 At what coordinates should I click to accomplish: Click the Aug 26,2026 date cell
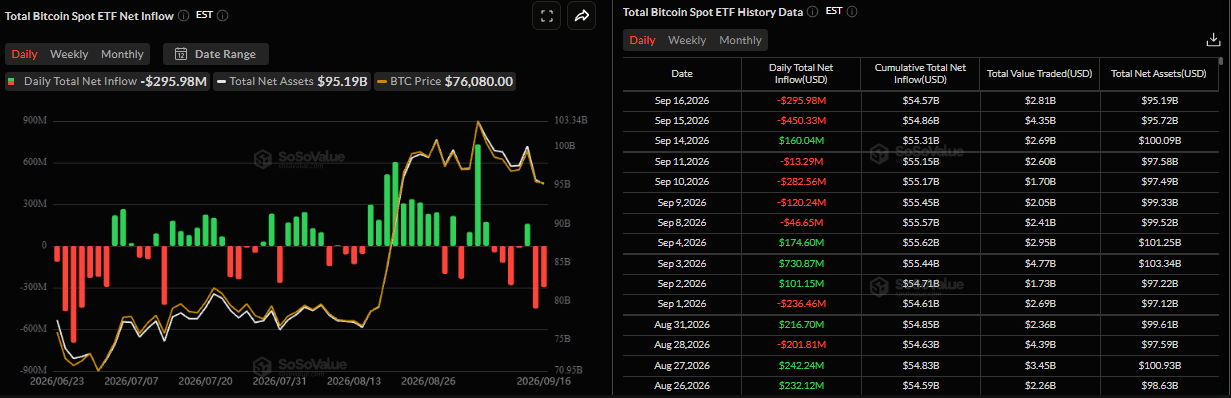682,385
